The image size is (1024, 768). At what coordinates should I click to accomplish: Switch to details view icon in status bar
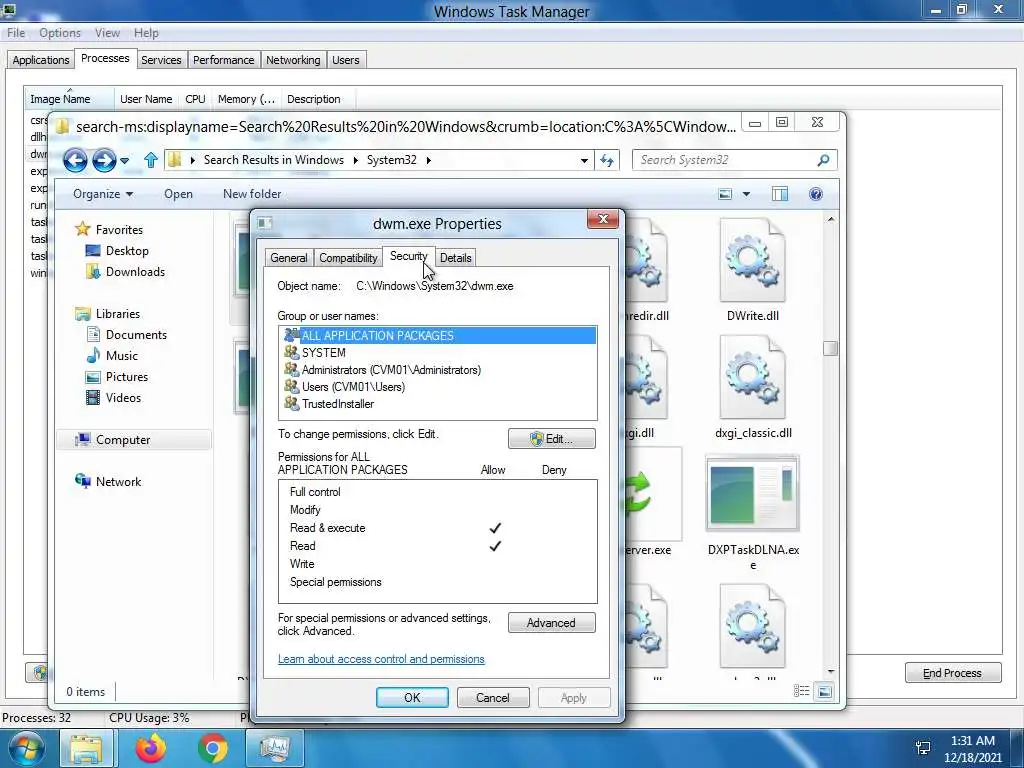click(x=801, y=691)
